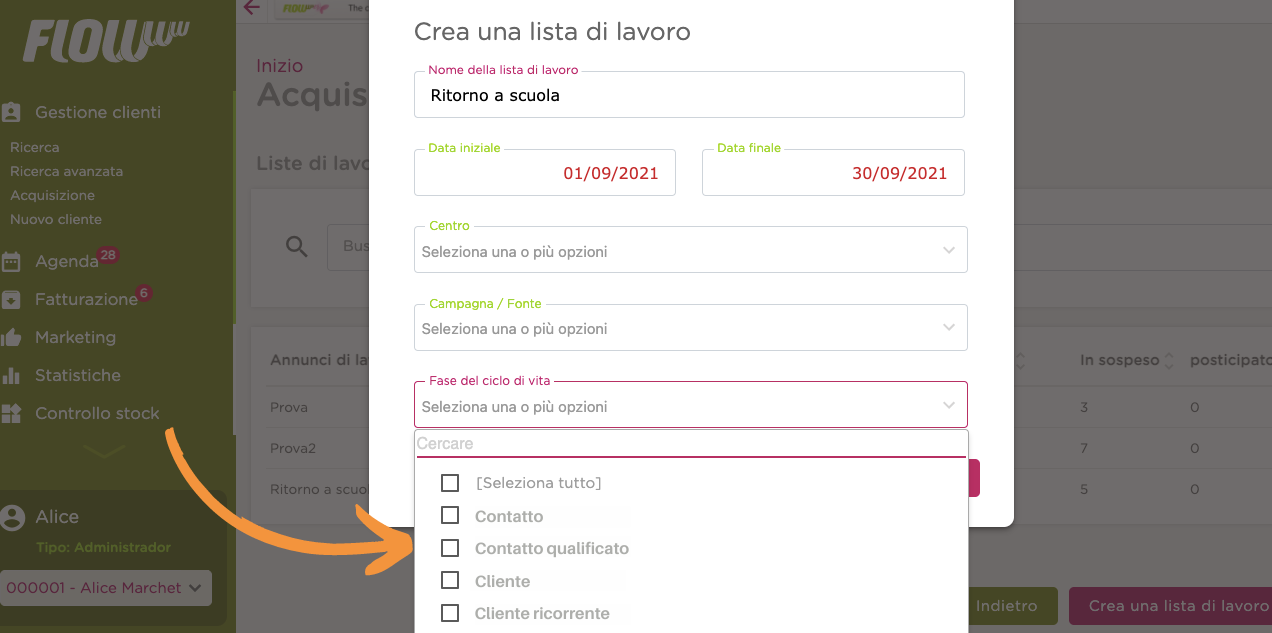Open the Statistiche menu
The width and height of the screenshot is (1272, 633).
click(x=78, y=375)
